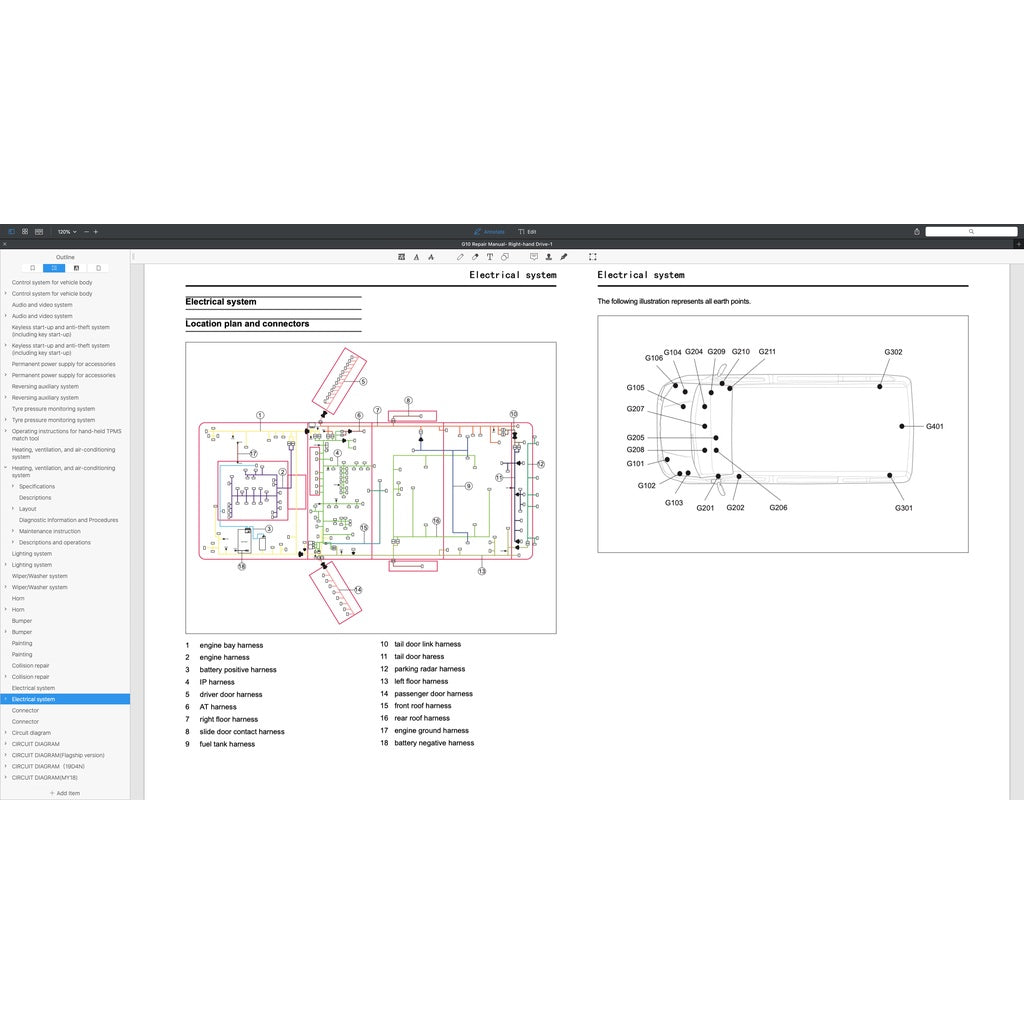The height and width of the screenshot is (1024, 1024).
Task: Click the zoom decrease minus control
Action: (86, 231)
